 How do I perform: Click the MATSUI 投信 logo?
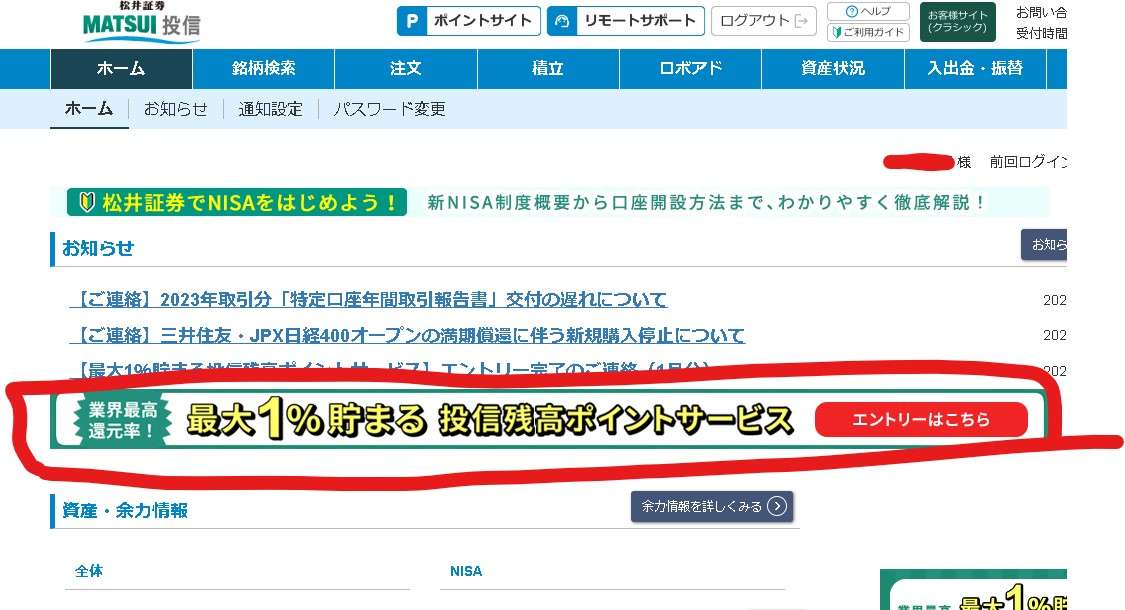[141, 23]
